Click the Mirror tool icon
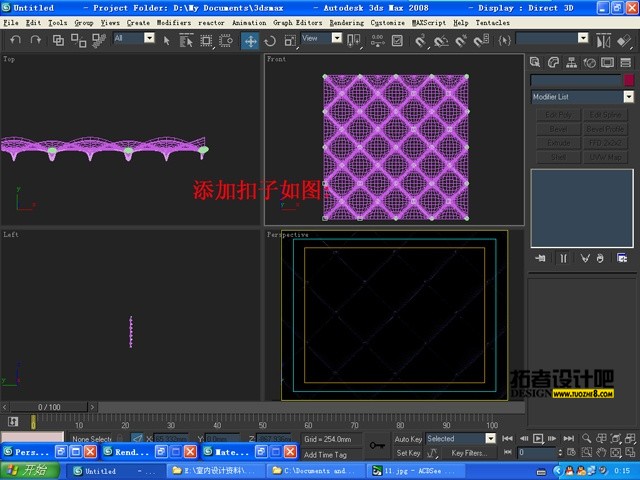Screen dimensions: 640x480 coord(603,40)
